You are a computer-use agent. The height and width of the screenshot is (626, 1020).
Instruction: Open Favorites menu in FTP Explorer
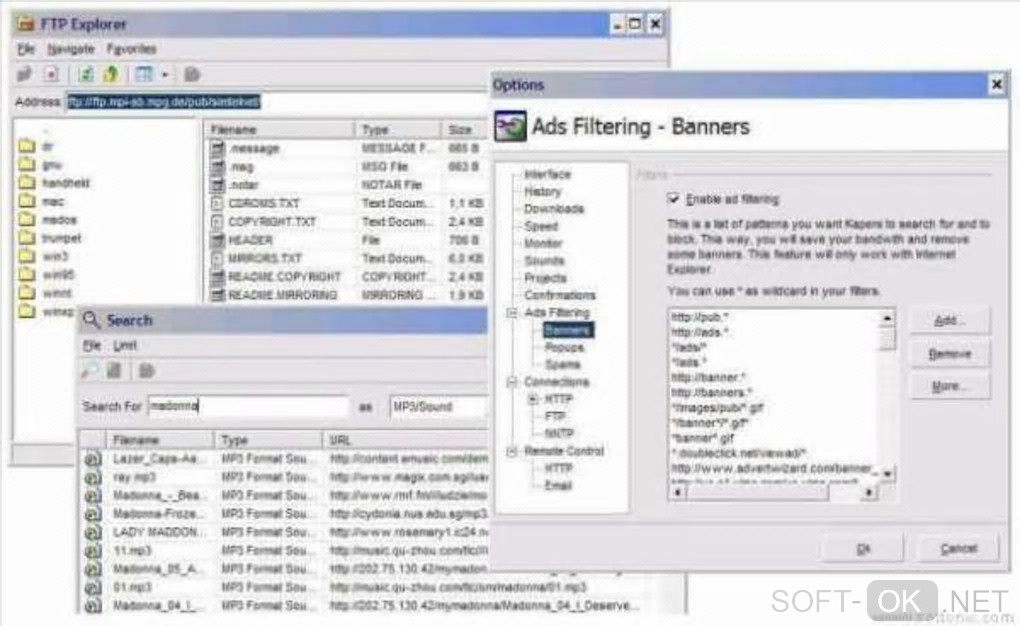click(x=131, y=49)
